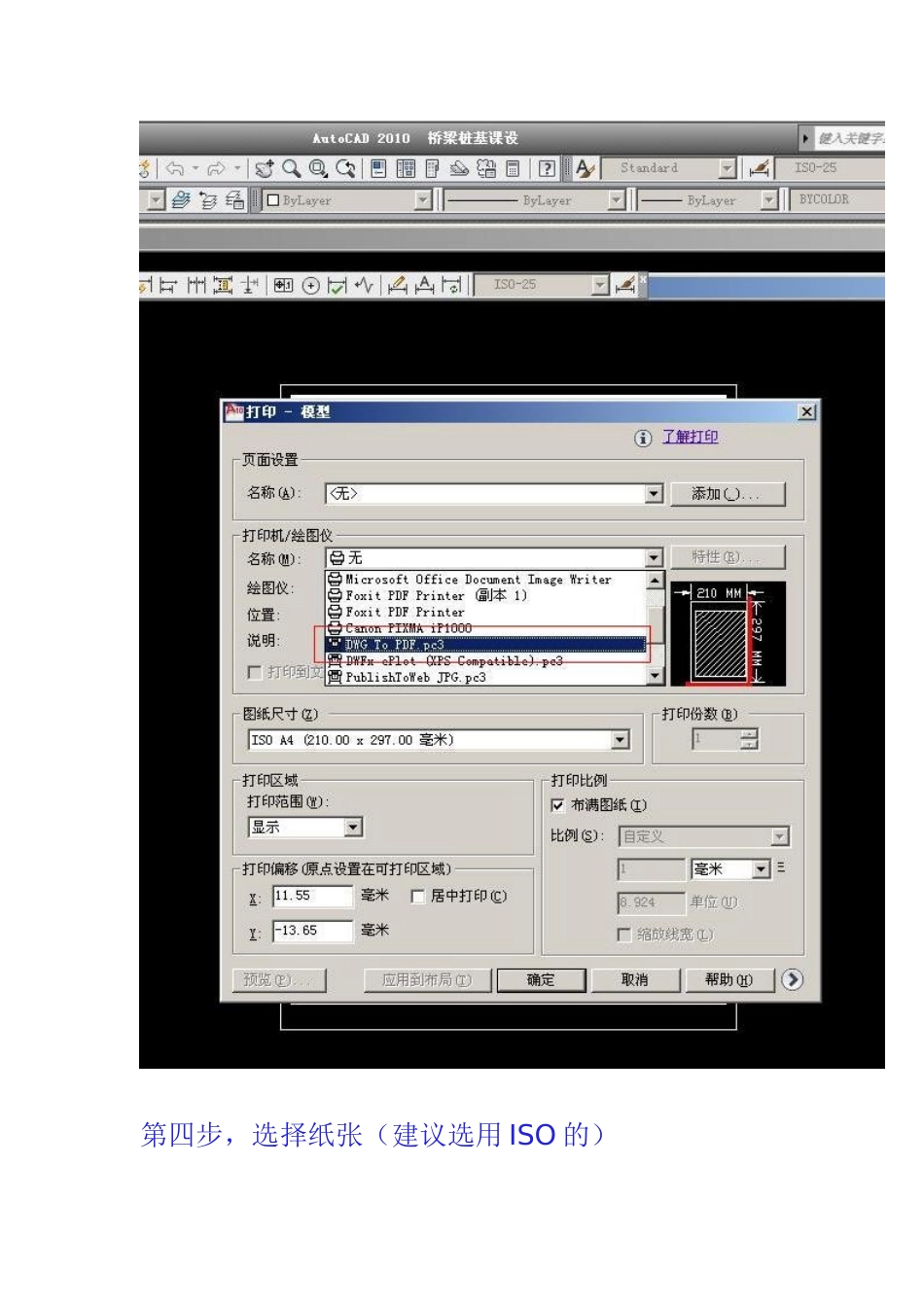Open the Tool Palettes window icon
This screenshot has width=924, height=1307.
(433, 168)
